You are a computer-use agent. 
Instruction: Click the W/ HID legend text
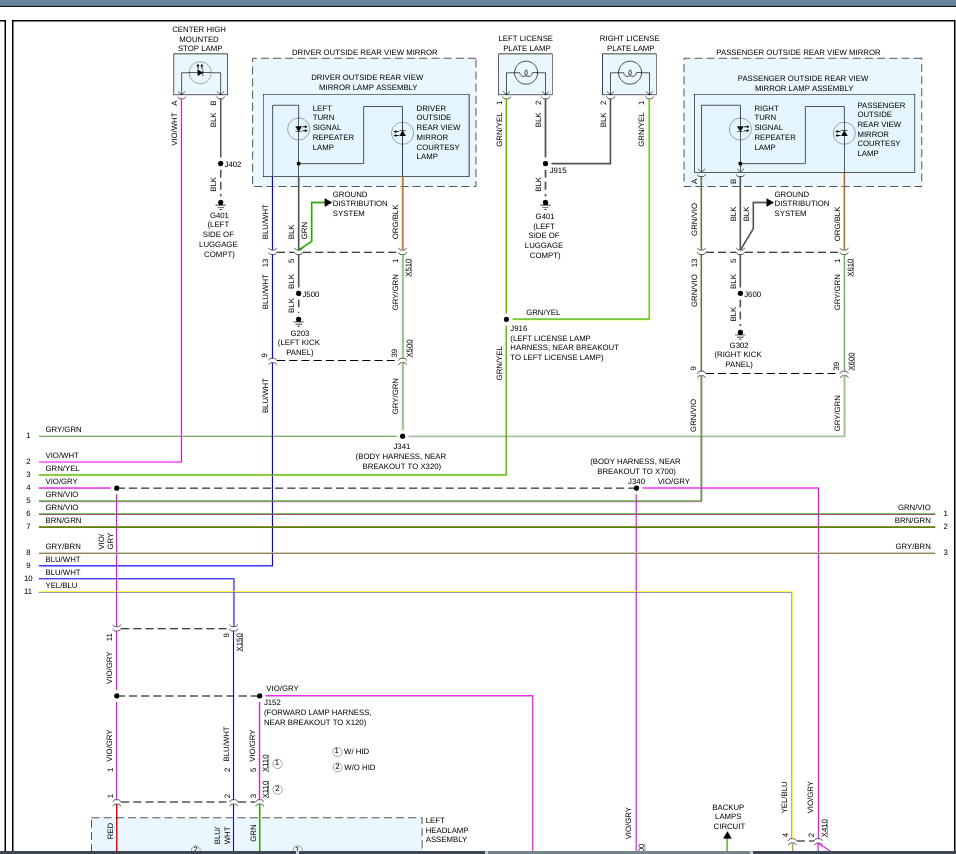click(357, 752)
